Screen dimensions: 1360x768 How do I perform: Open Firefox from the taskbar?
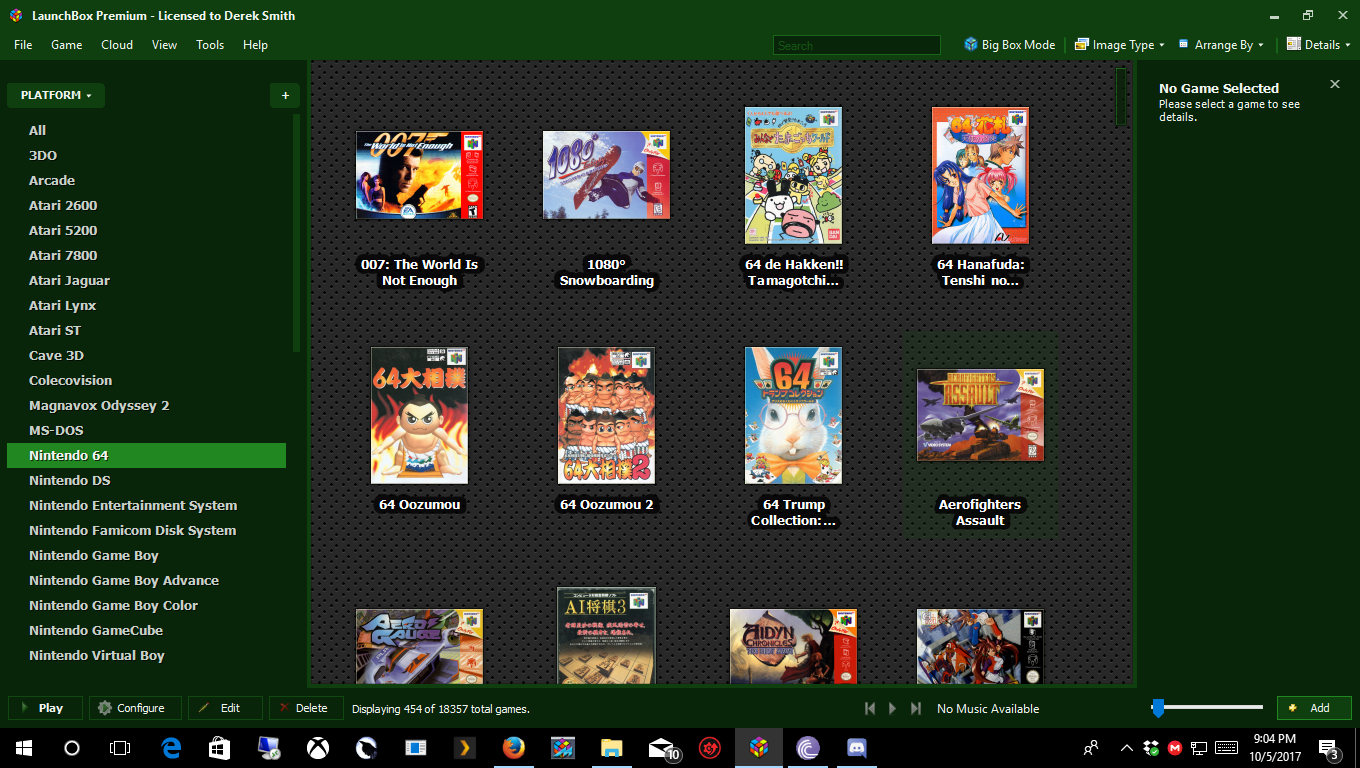(x=514, y=747)
